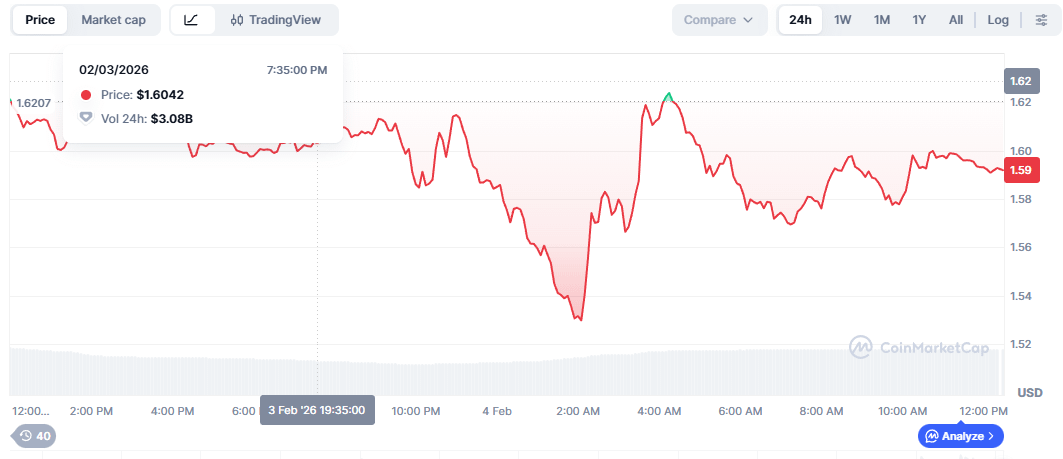
Task: Click the history clock icon labeled 40
Action: coord(34,436)
